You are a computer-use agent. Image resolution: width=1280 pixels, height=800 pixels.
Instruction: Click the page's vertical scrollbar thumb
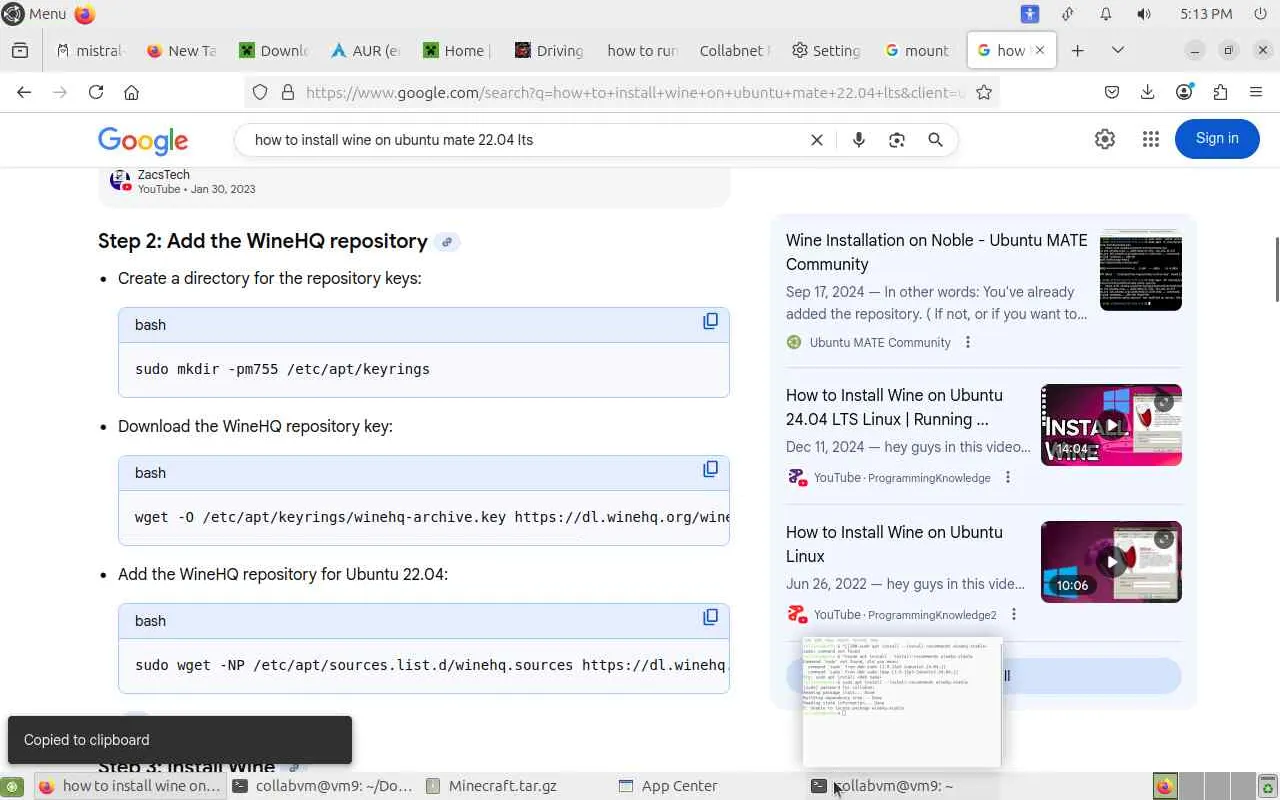coord(1276,269)
